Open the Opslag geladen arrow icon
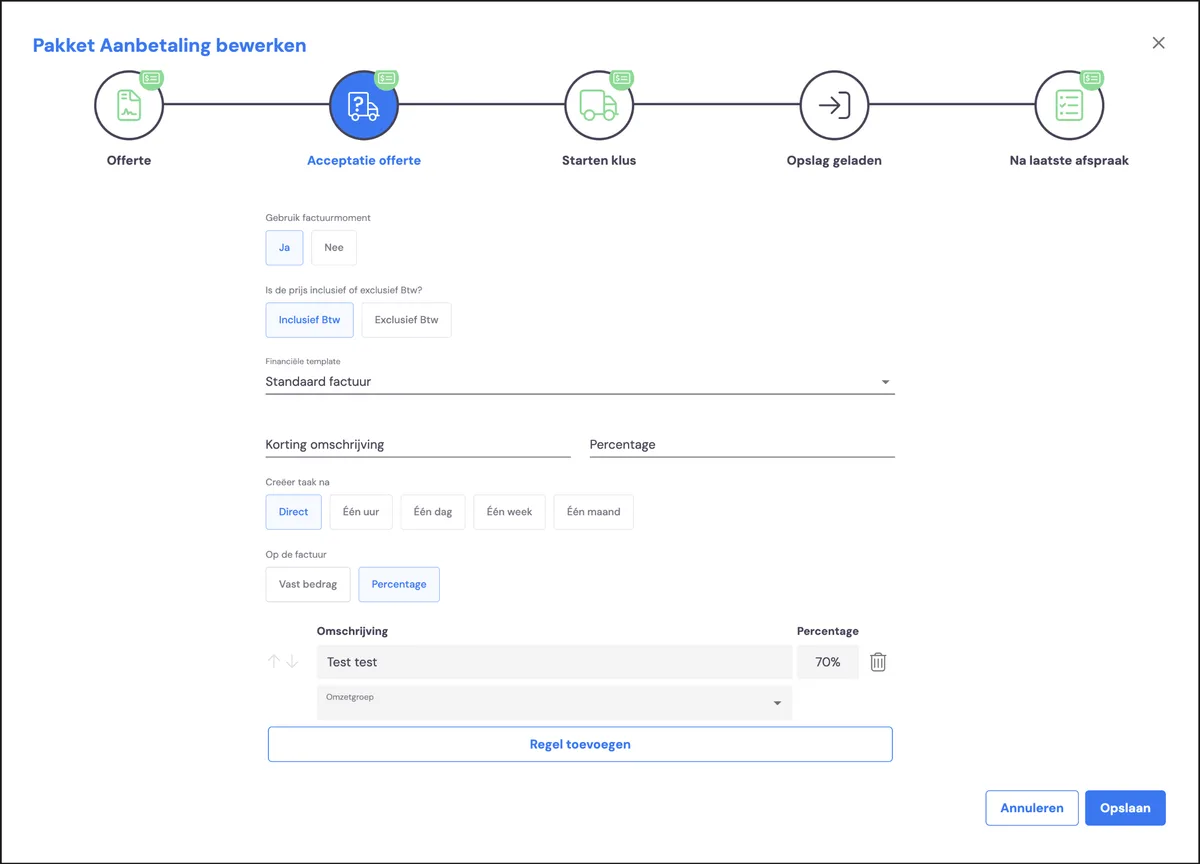The height and width of the screenshot is (864, 1200). (834, 105)
